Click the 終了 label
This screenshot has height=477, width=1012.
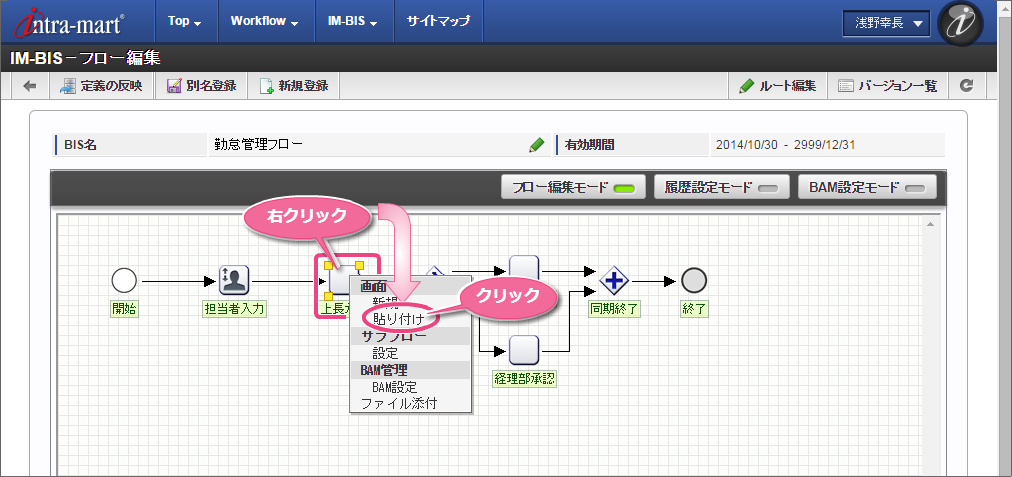(694, 309)
